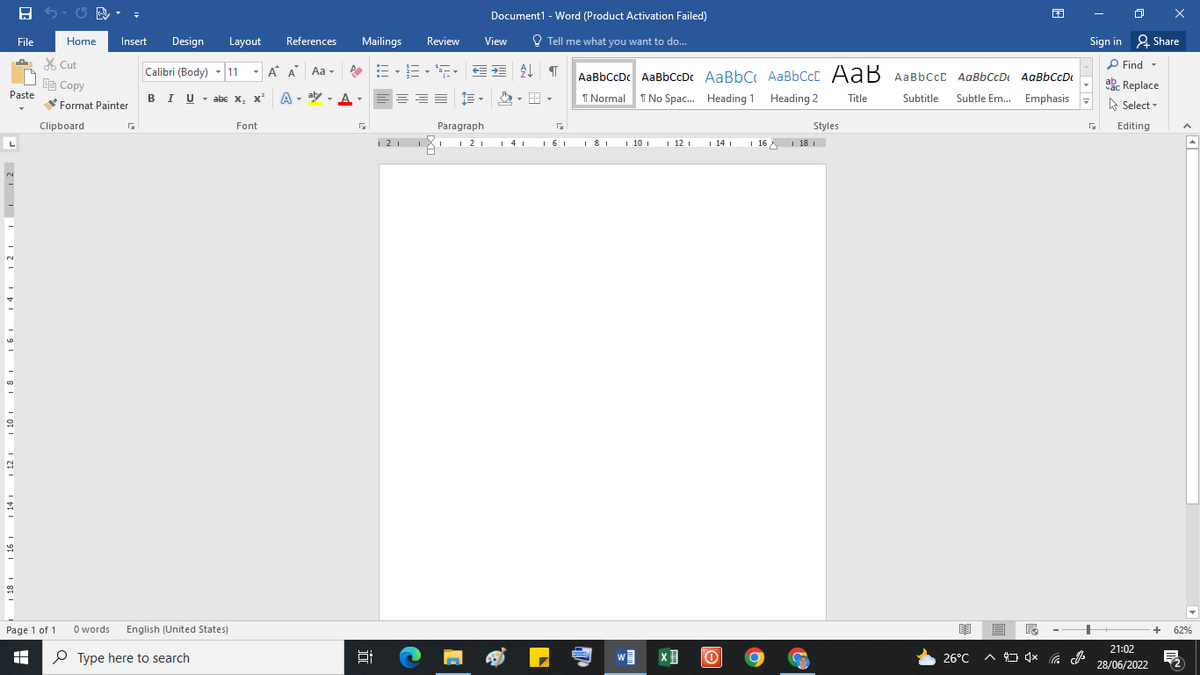Switch to the Layout tab
The image size is (1200, 675).
coord(245,41)
